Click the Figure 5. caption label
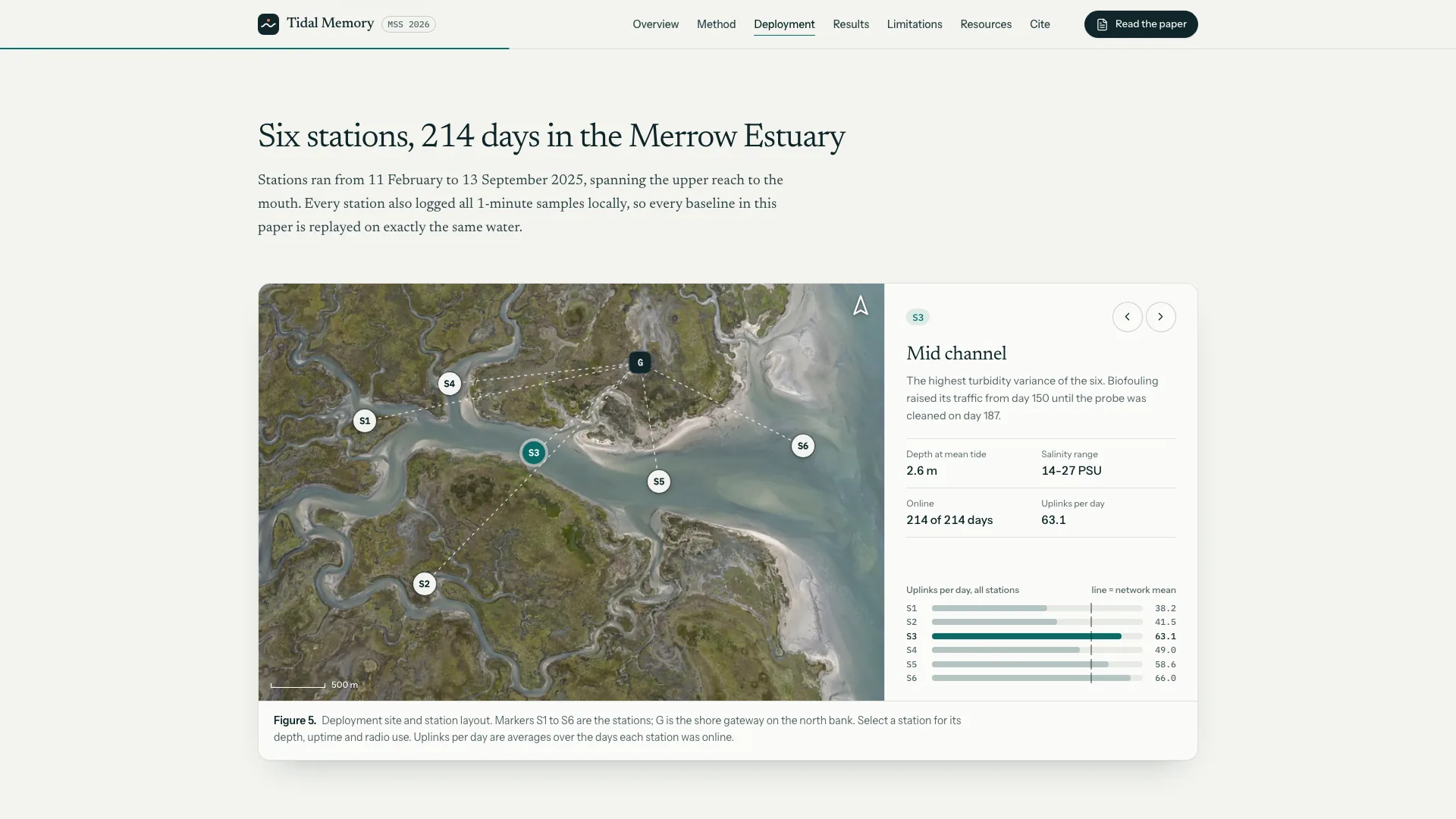This screenshot has height=819, width=1456. point(295,720)
